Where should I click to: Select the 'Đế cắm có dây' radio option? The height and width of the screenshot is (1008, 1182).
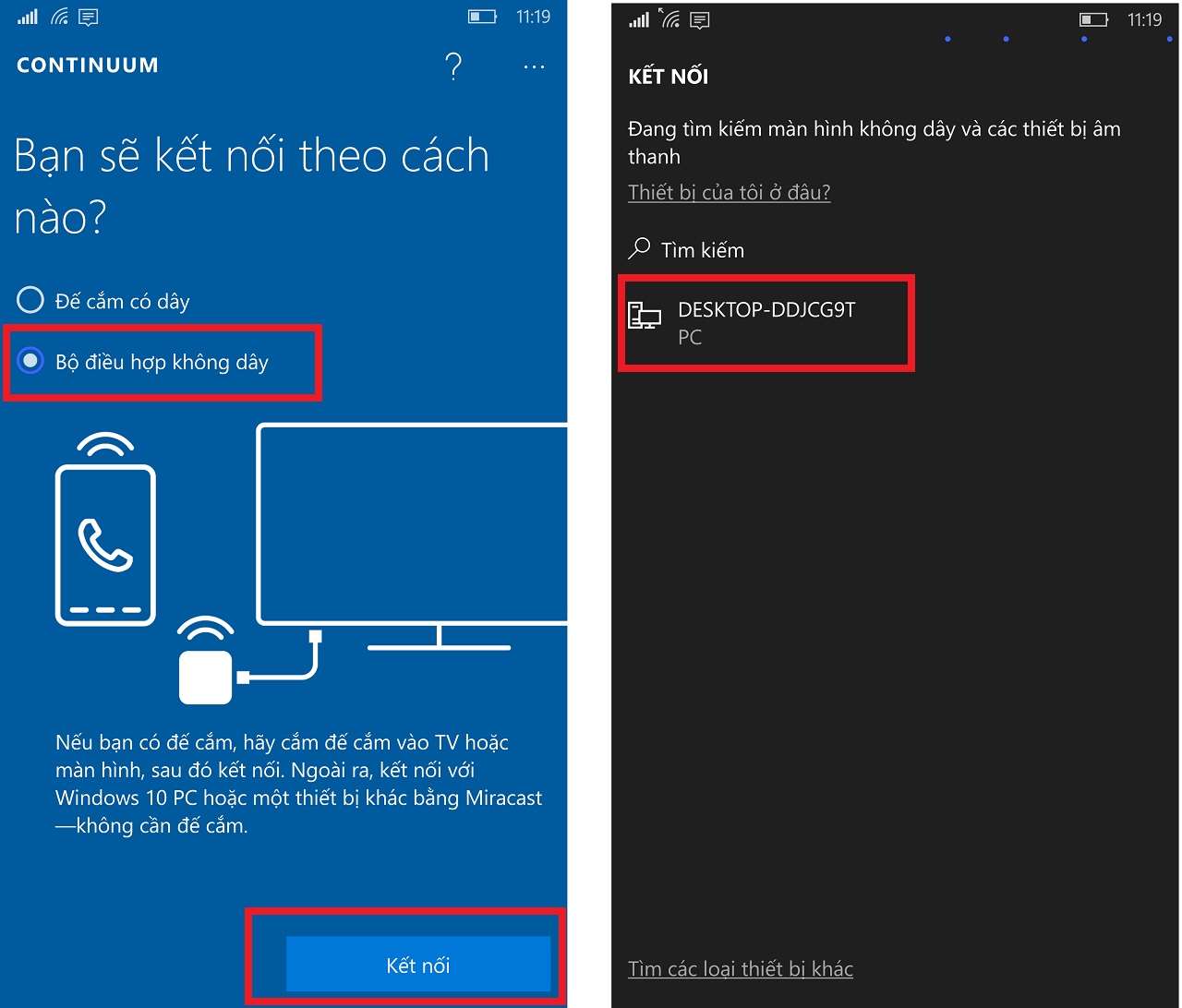point(103,301)
